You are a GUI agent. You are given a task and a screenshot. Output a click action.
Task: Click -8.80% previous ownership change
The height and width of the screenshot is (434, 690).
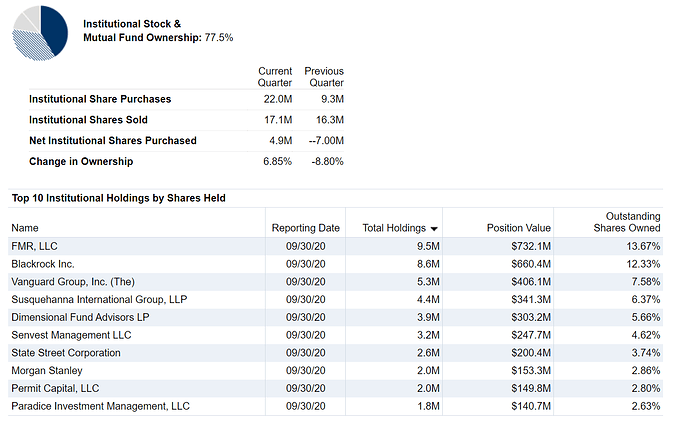327,162
